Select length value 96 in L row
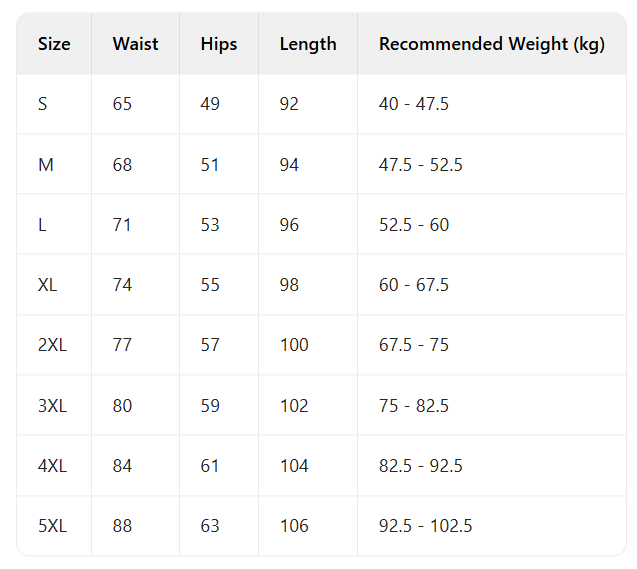Viewport: 637px width, 569px height. (289, 225)
